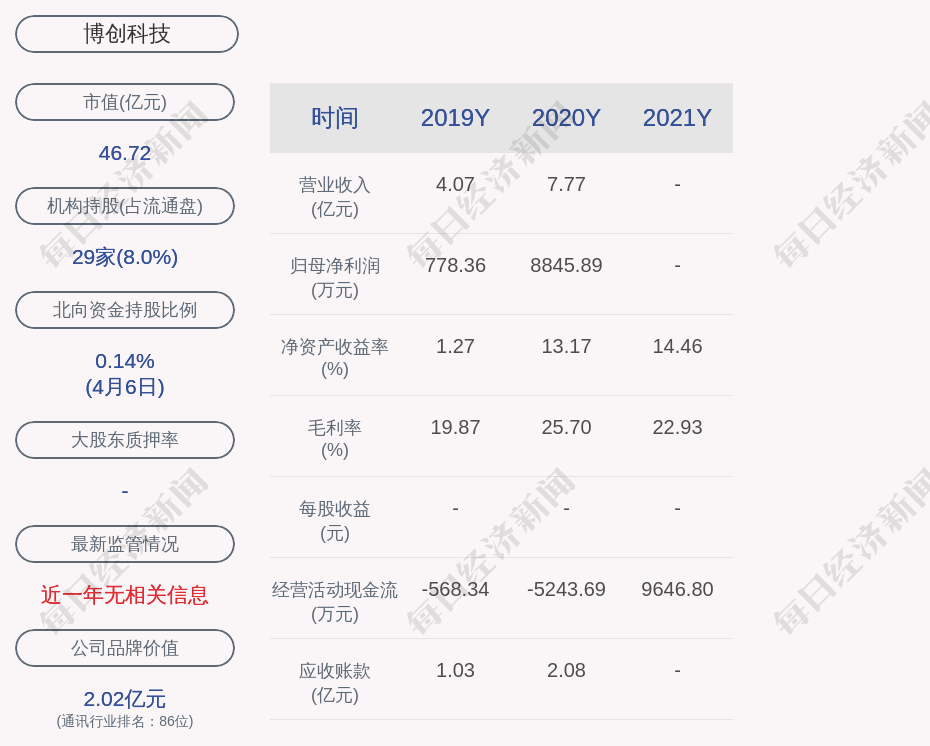930x746 pixels.
Task: Click the red 近一年无相关信息 text
Action: tap(125, 595)
